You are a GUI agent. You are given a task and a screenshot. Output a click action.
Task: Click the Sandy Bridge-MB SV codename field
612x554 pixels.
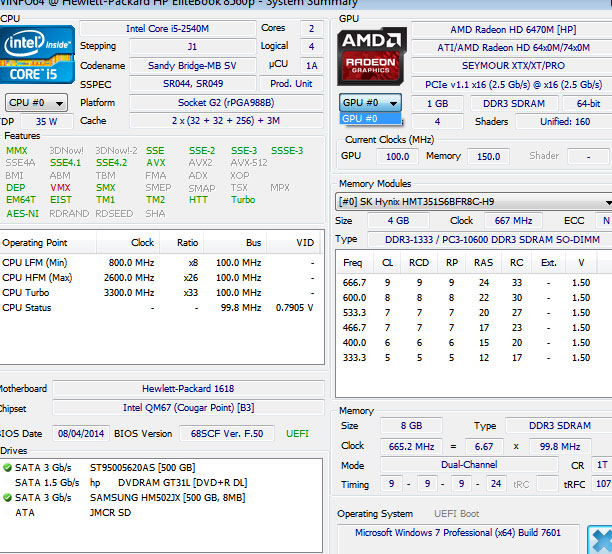tap(192, 66)
